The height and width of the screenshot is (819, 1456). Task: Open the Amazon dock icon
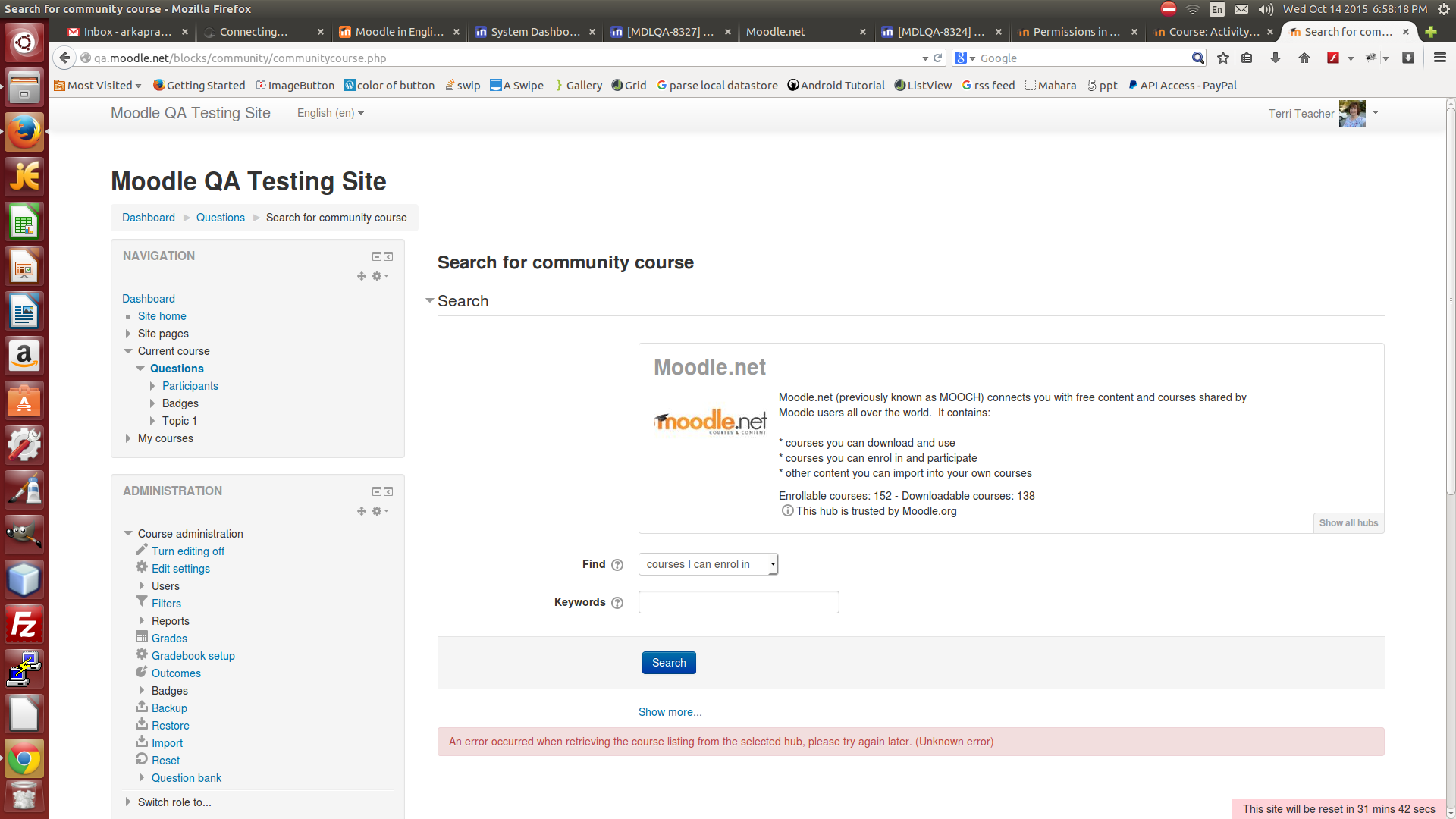24,356
